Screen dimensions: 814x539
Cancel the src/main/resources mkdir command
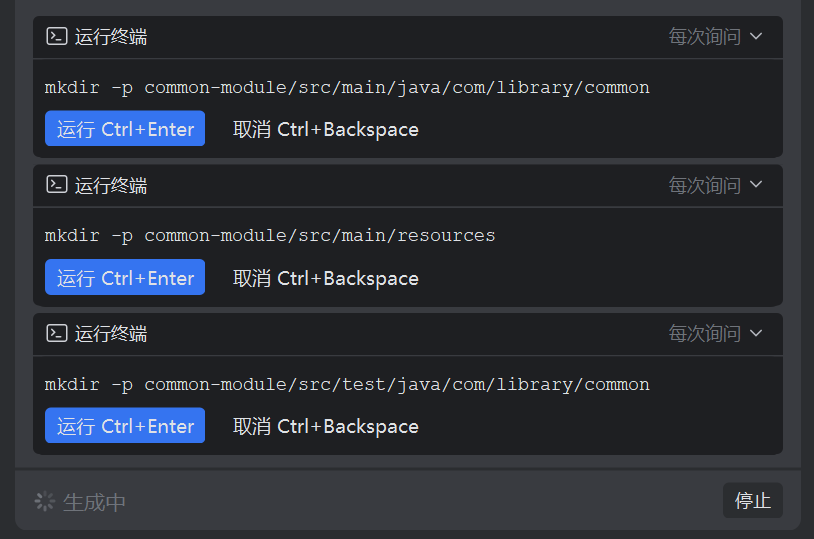(325, 278)
